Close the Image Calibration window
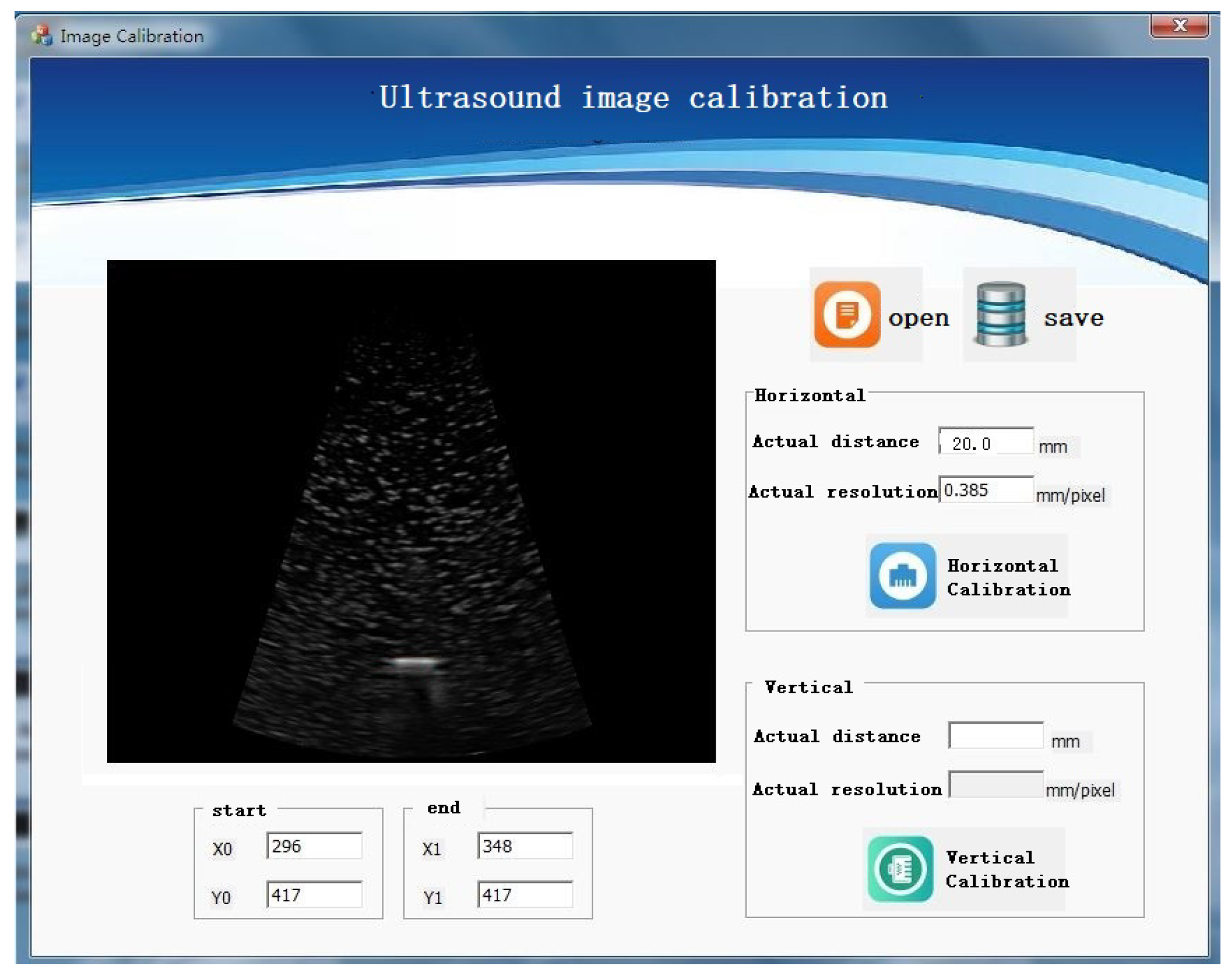The height and width of the screenshot is (977, 1232). tap(1179, 26)
